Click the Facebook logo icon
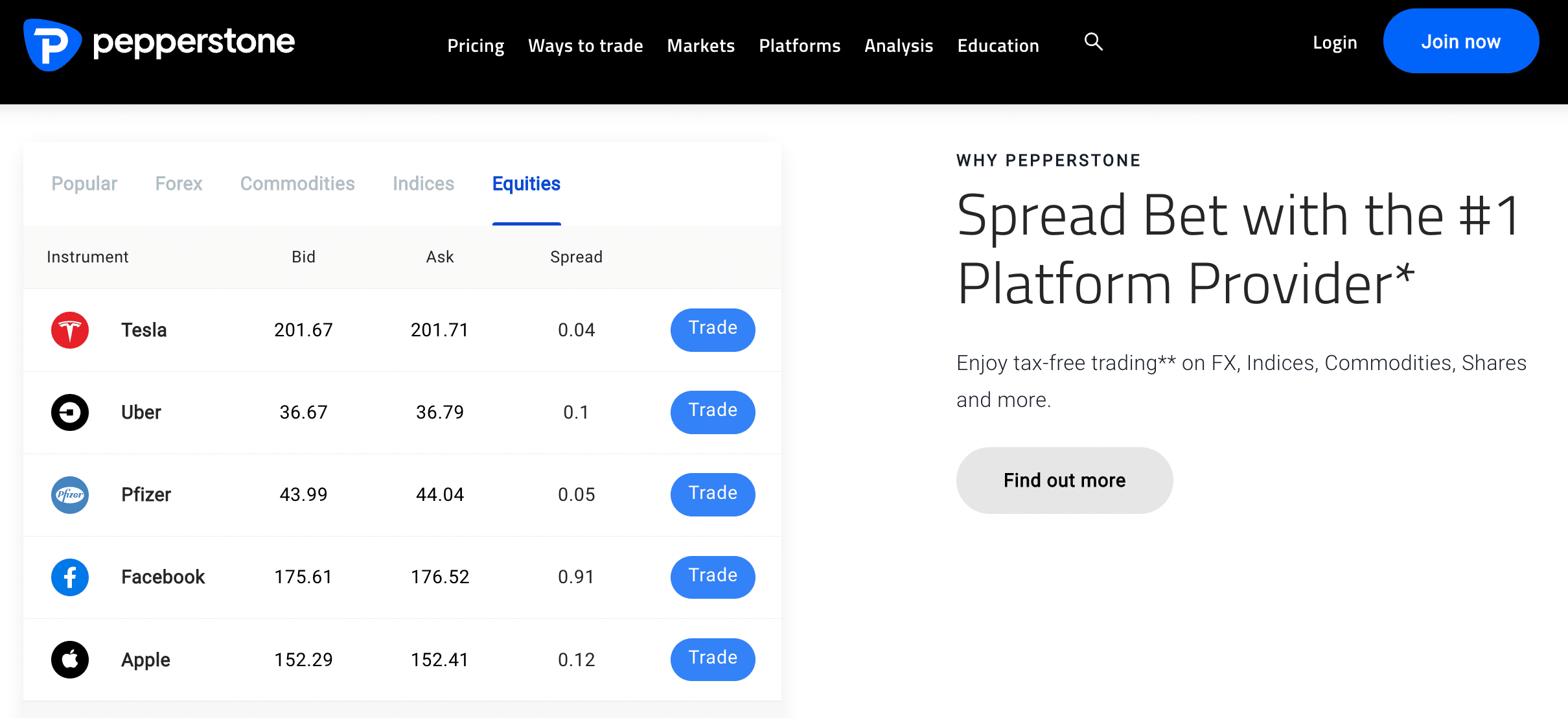The height and width of the screenshot is (718, 1568). [x=70, y=577]
